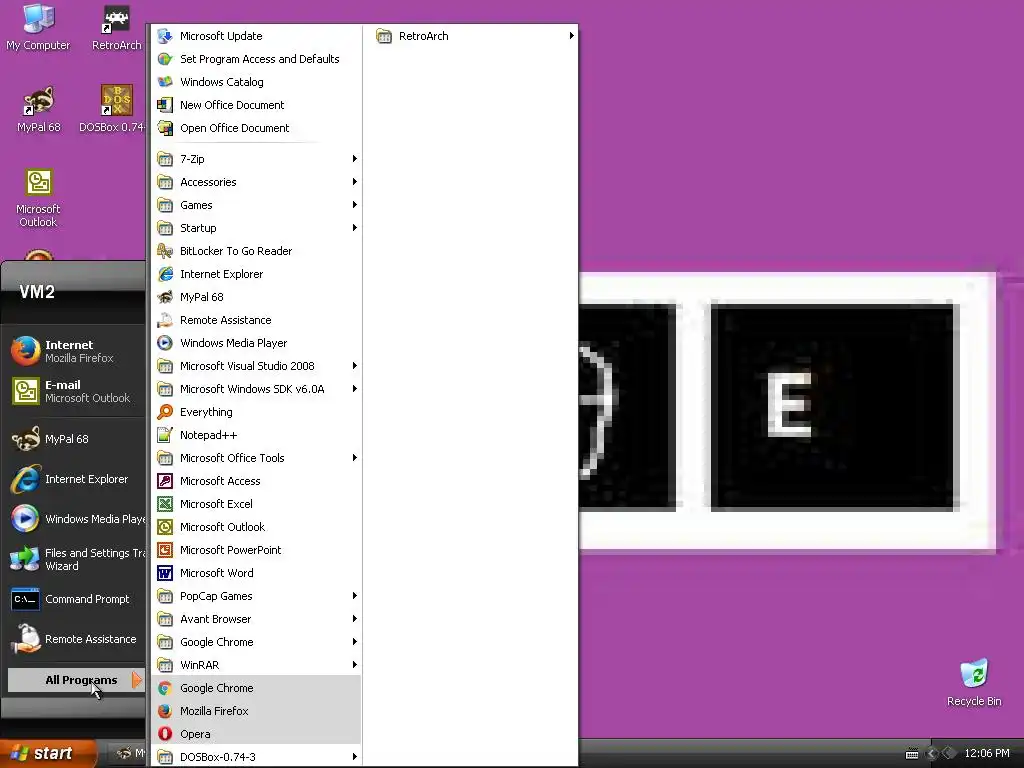Launch Set Program Access and Defaults
Viewport: 1024px width, 768px height.
tap(257, 59)
